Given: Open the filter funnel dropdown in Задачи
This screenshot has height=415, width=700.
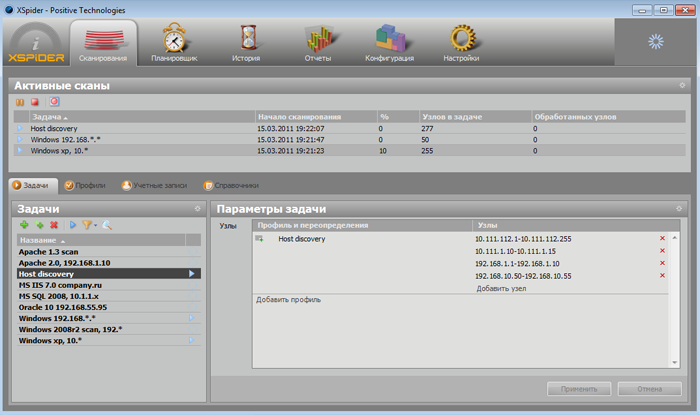Looking at the screenshot, I should tap(89, 226).
